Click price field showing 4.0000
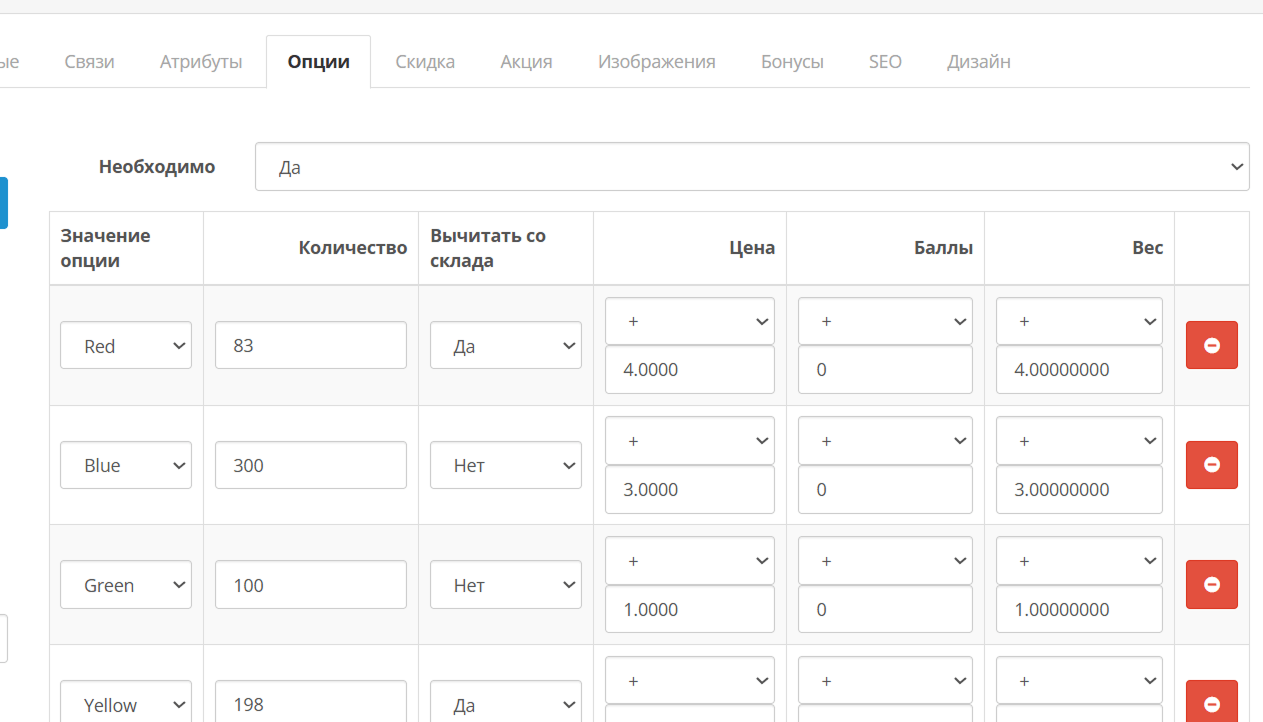The width and height of the screenshot is (1263, 722). point(690,369)
